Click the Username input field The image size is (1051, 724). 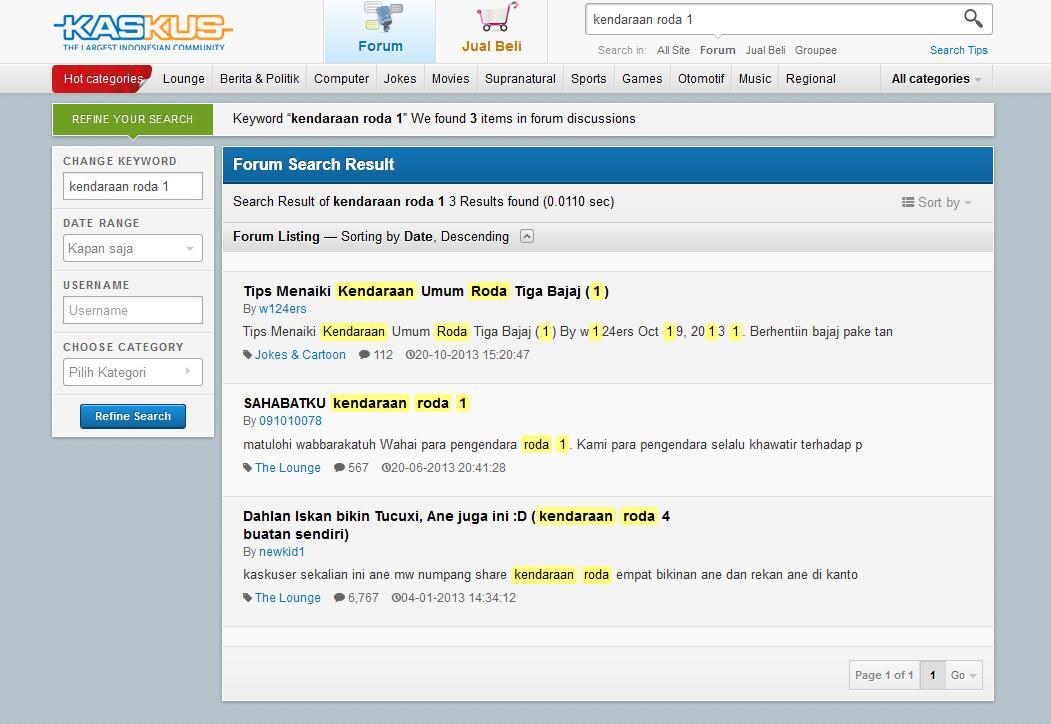click(x=133, y=310)
